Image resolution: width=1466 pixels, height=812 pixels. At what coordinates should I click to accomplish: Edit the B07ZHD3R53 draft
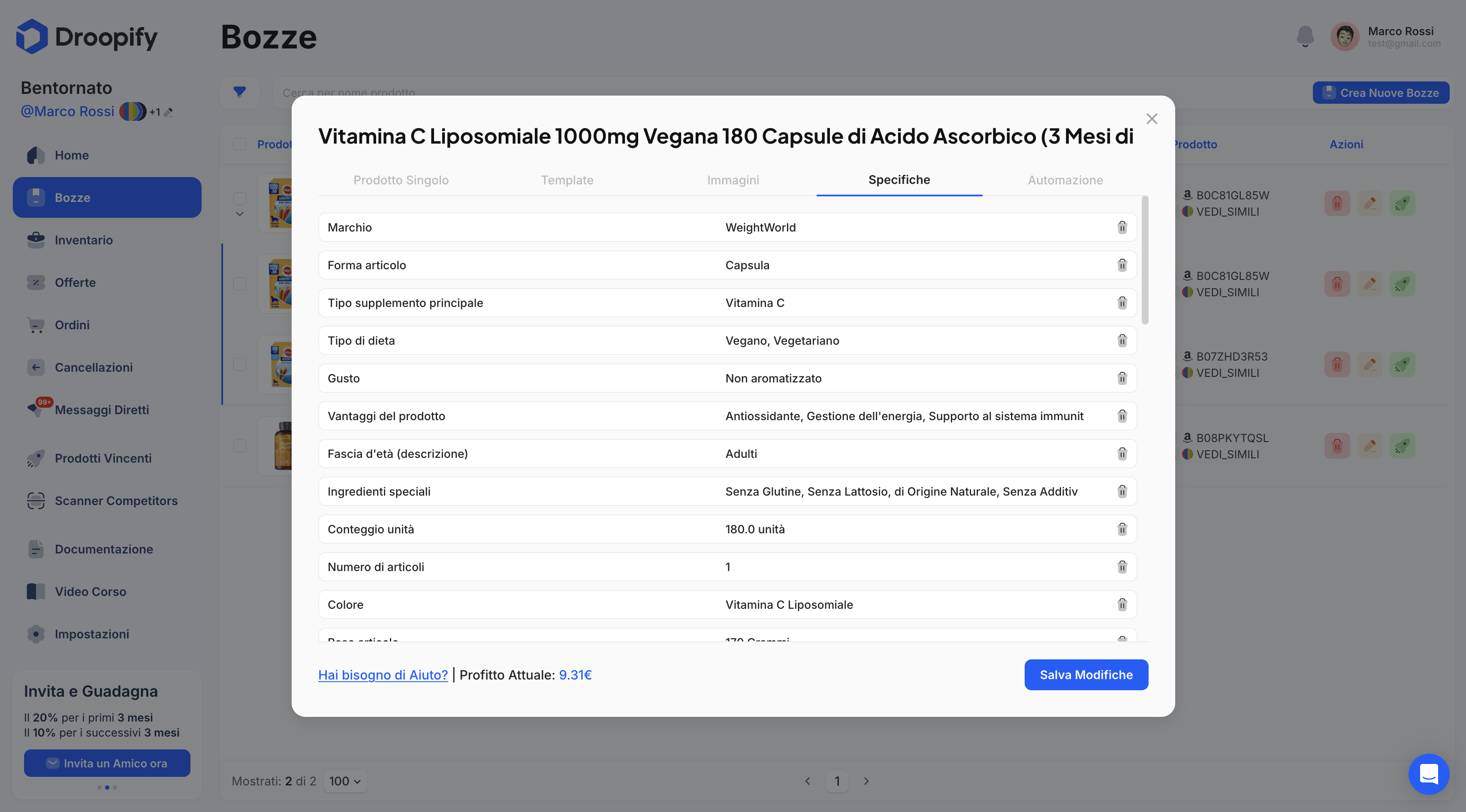(1369, 364)
